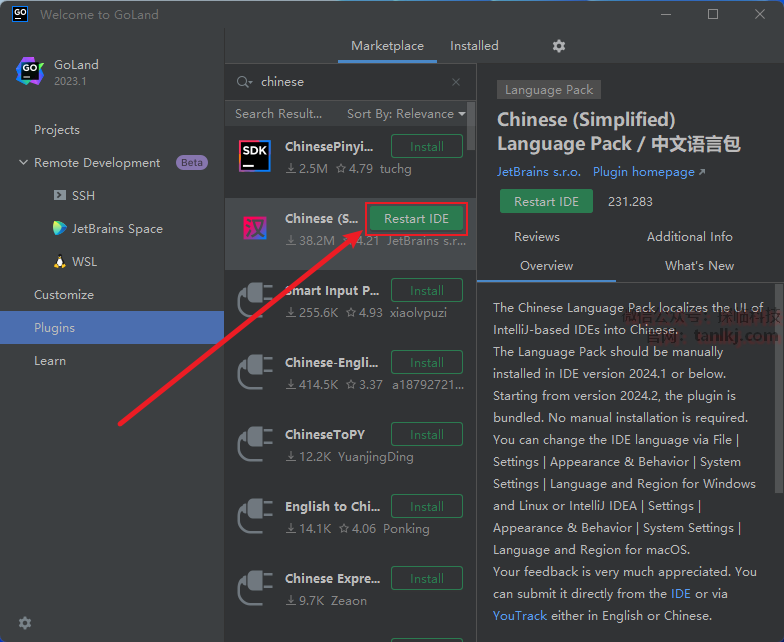The height and width of the screenshot is (642, 784).
Task: Click Restart IDE in the plugin list
Action: (x=417, y=219)
